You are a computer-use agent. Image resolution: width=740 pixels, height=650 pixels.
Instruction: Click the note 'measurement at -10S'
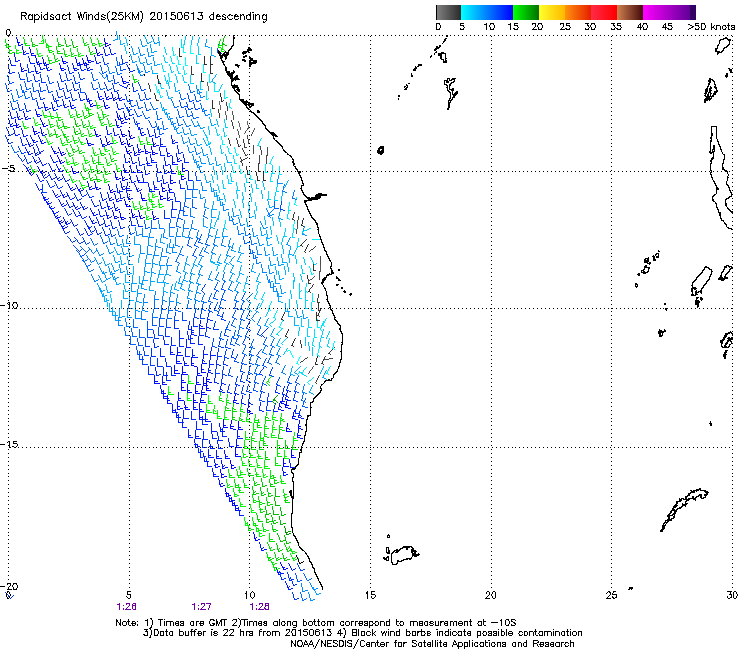(462, 623)
